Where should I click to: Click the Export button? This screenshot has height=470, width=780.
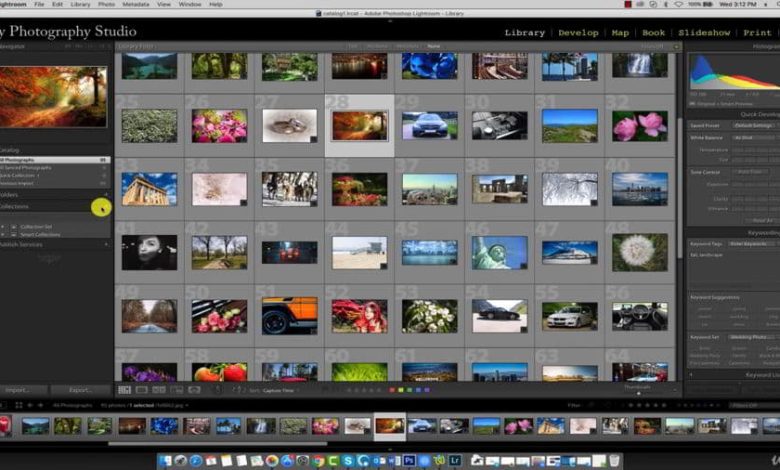81,390
